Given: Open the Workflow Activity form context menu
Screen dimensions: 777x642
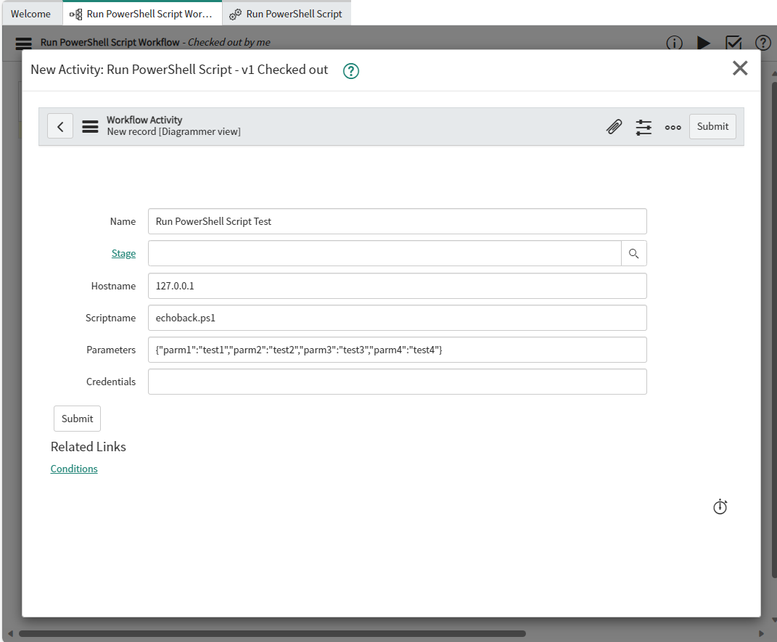Looking at the screenshot, I should pyautogui.click(x=90, y=127).
